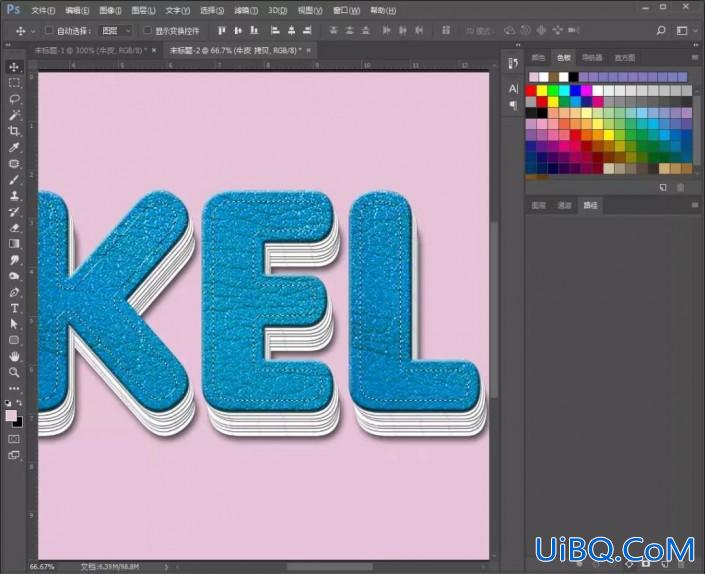Viewport: 705px width, 574px height.
Task: Open the 窗口(W) menu
Action: coord(346,10)
